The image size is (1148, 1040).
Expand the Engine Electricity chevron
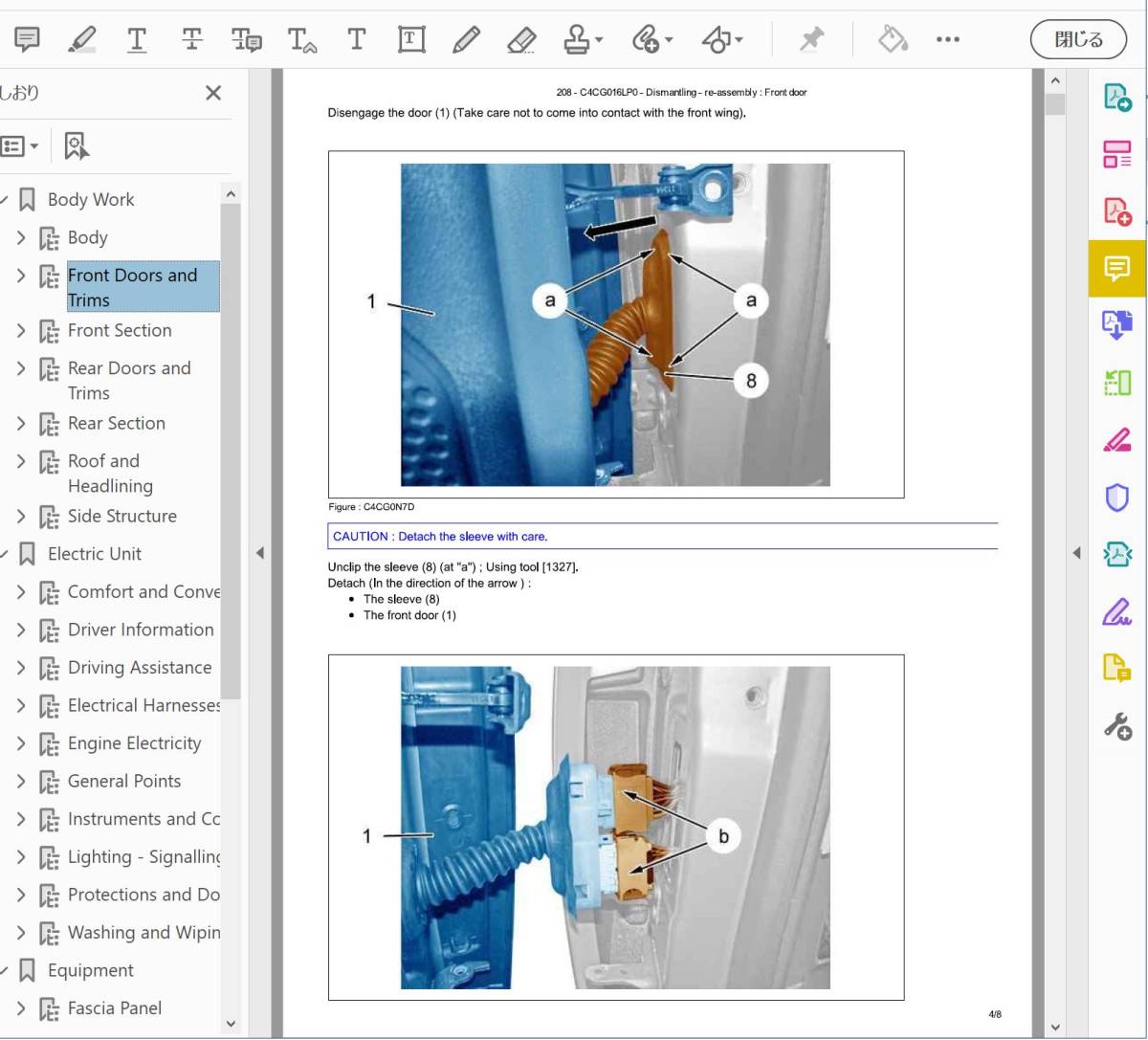(x=21, y=743)
